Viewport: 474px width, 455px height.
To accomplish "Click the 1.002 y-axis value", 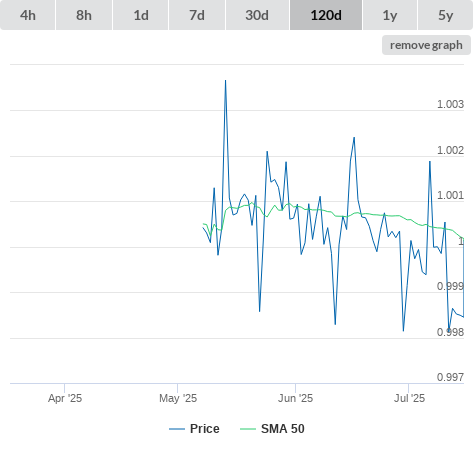I will tap(450, 150).
